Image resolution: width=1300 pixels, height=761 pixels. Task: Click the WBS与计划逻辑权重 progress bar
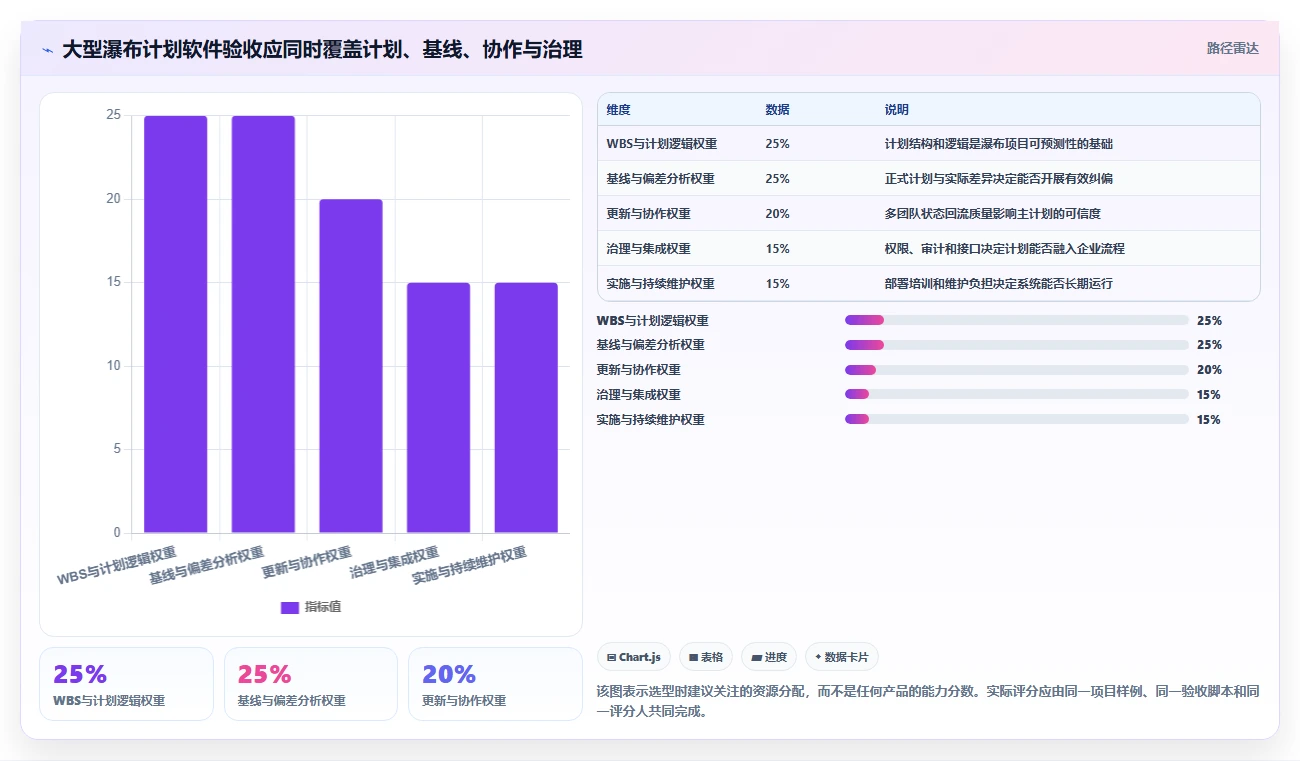point(1016,320)
